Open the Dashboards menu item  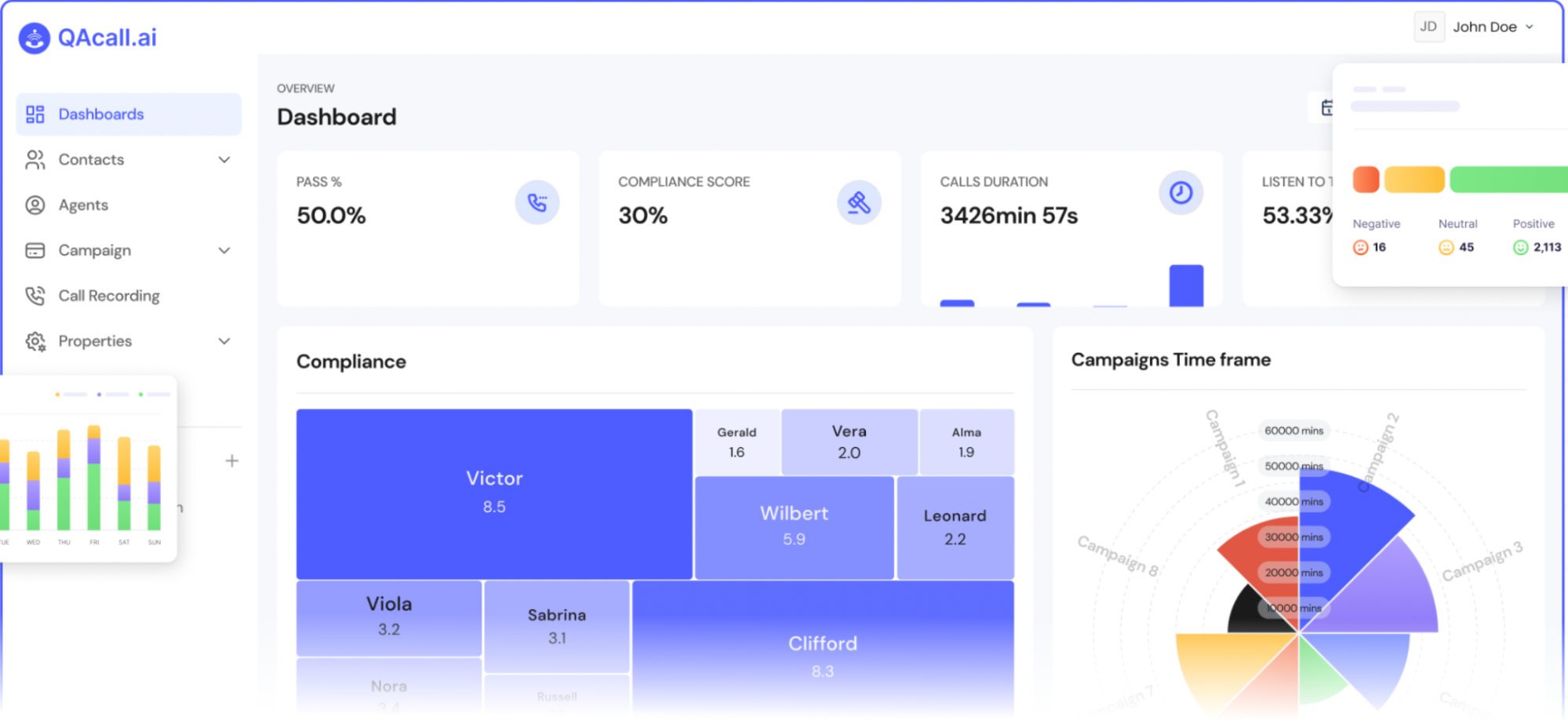pyautogui.click(x=129, y=115)
